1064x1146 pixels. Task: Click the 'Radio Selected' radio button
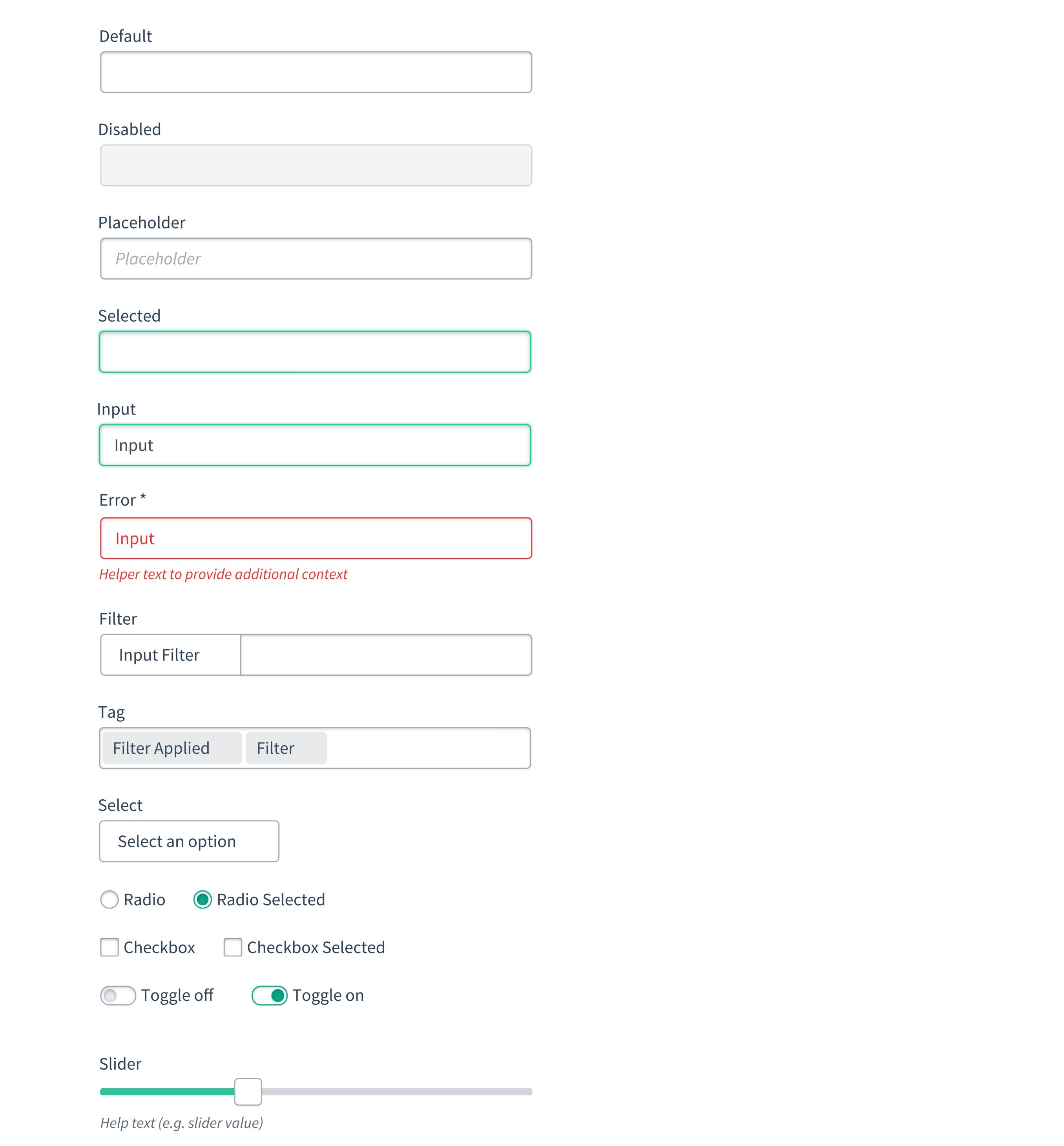coord(202,899)
